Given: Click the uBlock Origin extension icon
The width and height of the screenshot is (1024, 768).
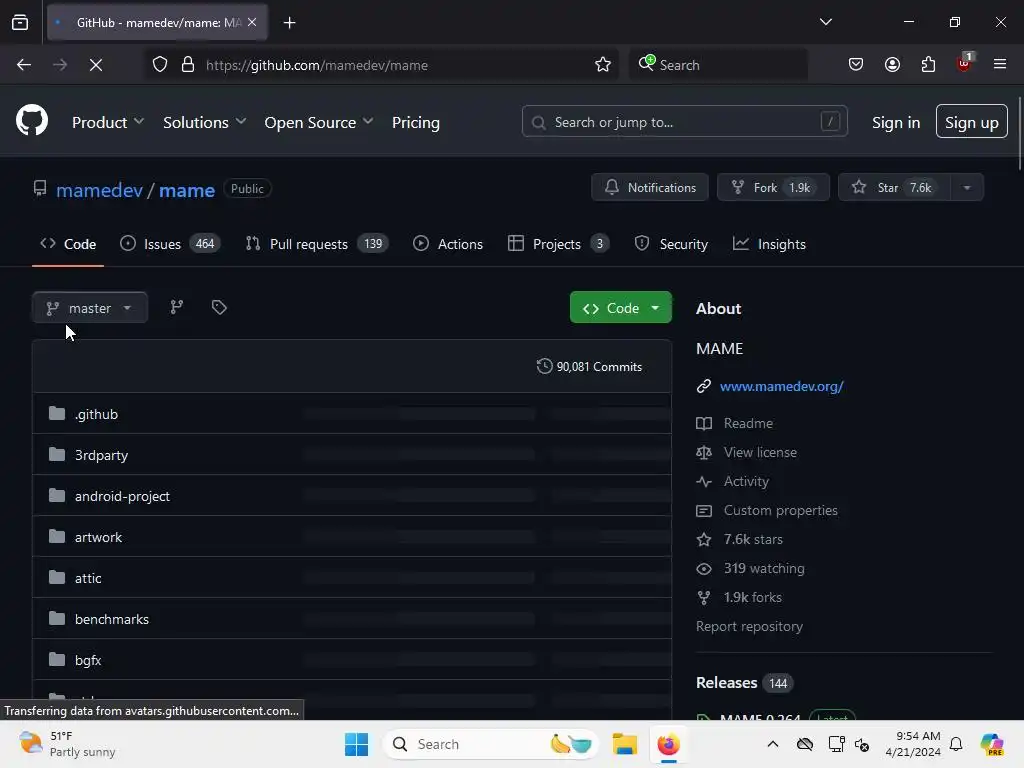Looking at the screenshot, I should [x=964, y=63].
